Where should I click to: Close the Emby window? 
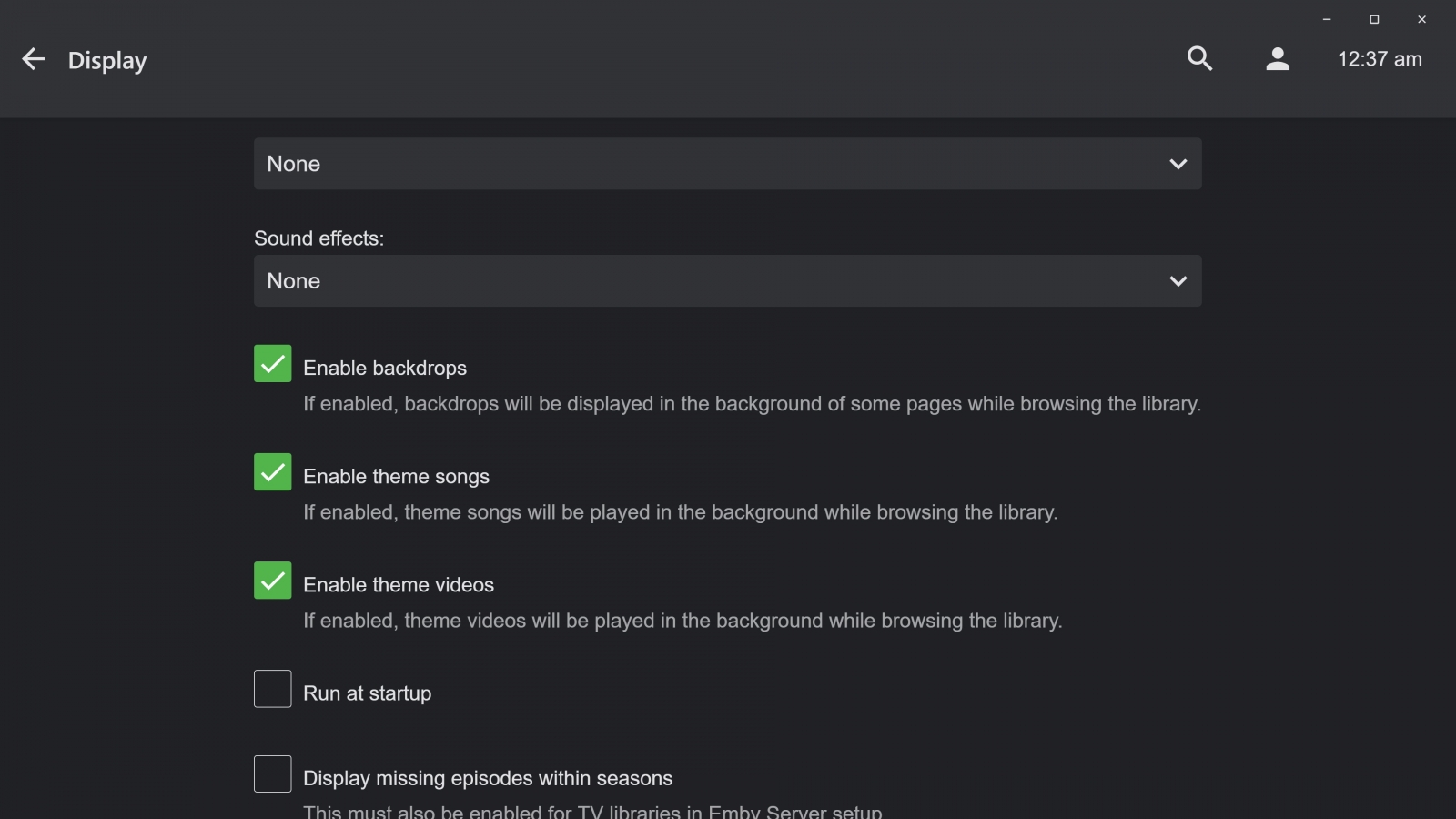click(x=1421, y=19)
